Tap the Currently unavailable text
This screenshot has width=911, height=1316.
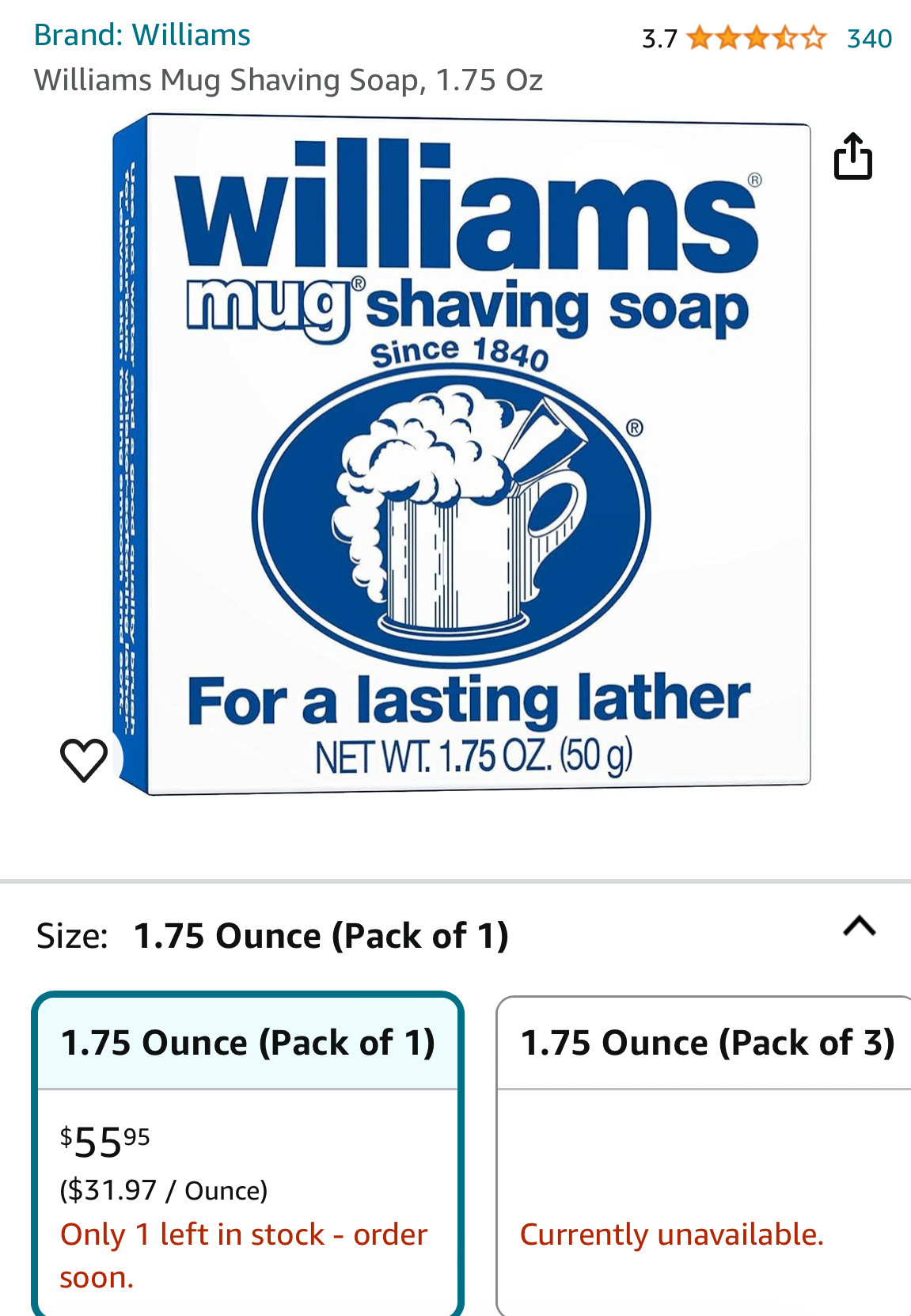coord(672,1234)
